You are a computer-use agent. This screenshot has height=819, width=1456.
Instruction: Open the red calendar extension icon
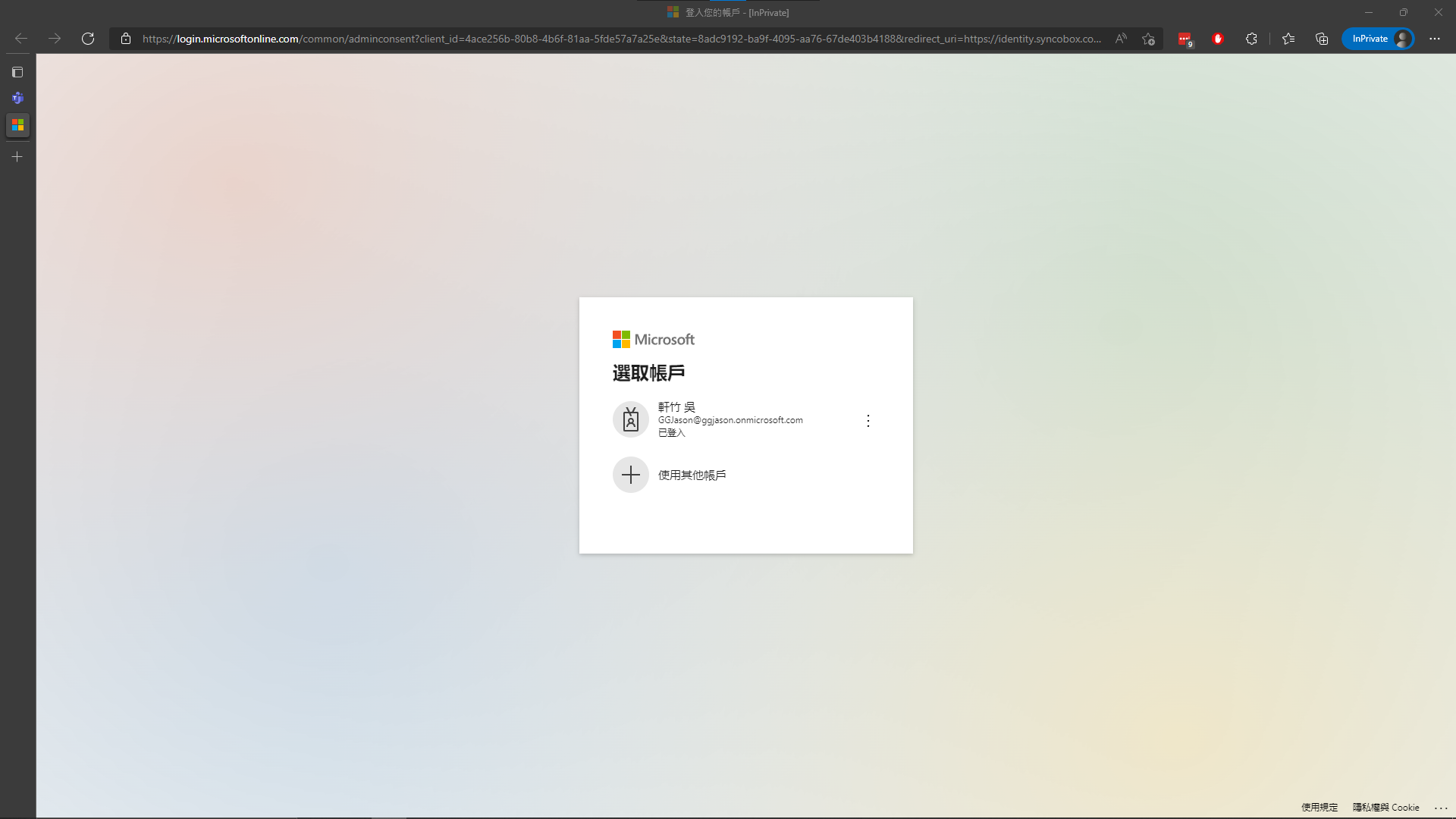1185,39
